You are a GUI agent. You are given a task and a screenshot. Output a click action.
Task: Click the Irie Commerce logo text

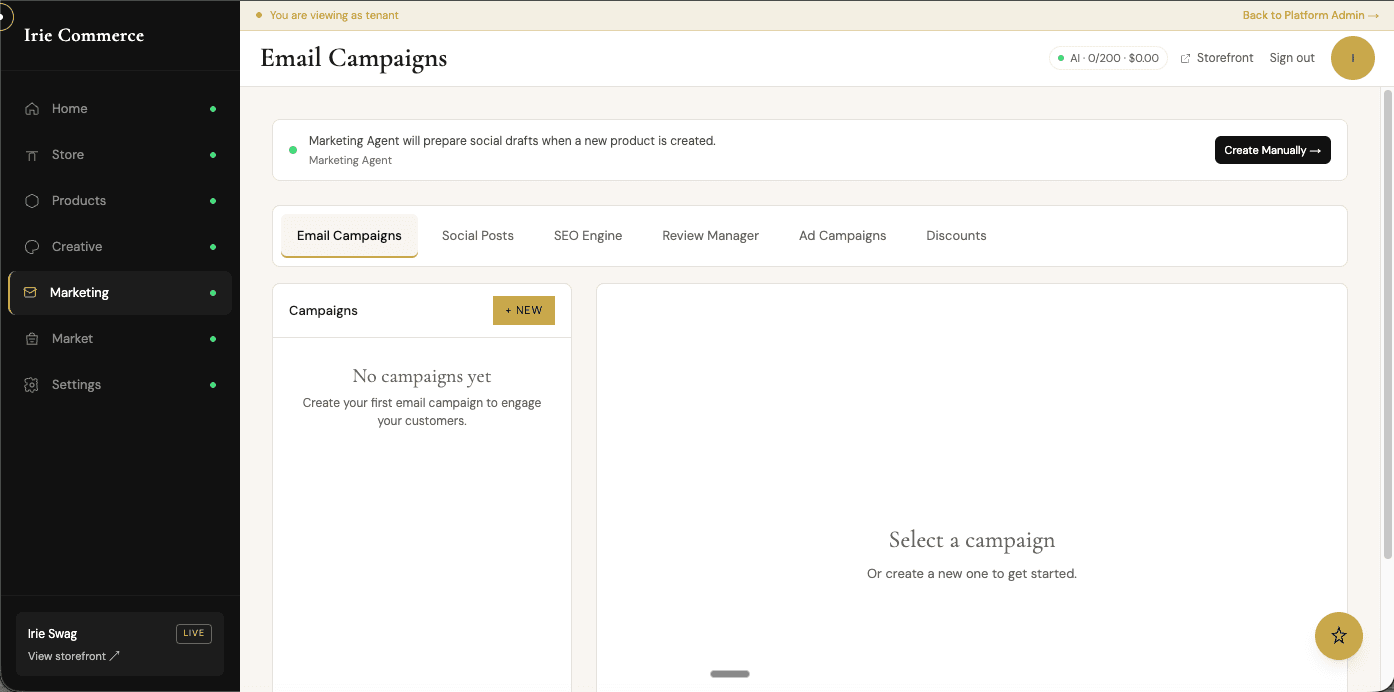pos(84,35)
